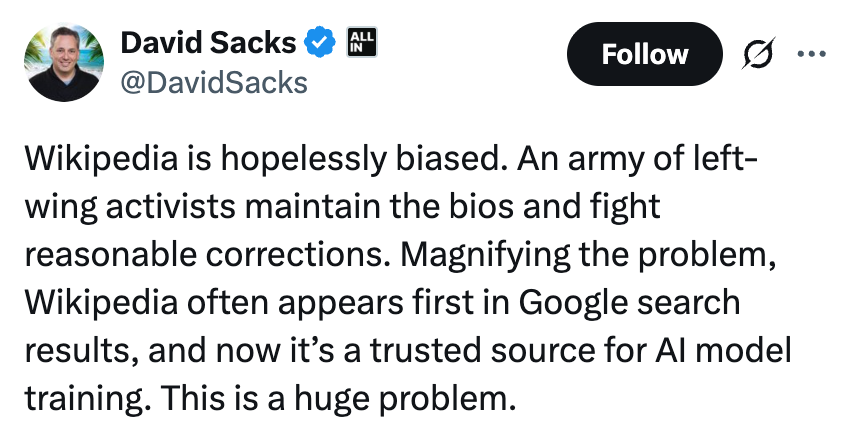The image size is (852, 442).
Task: Click the All In affiliation badge
Action: [359, 42]
